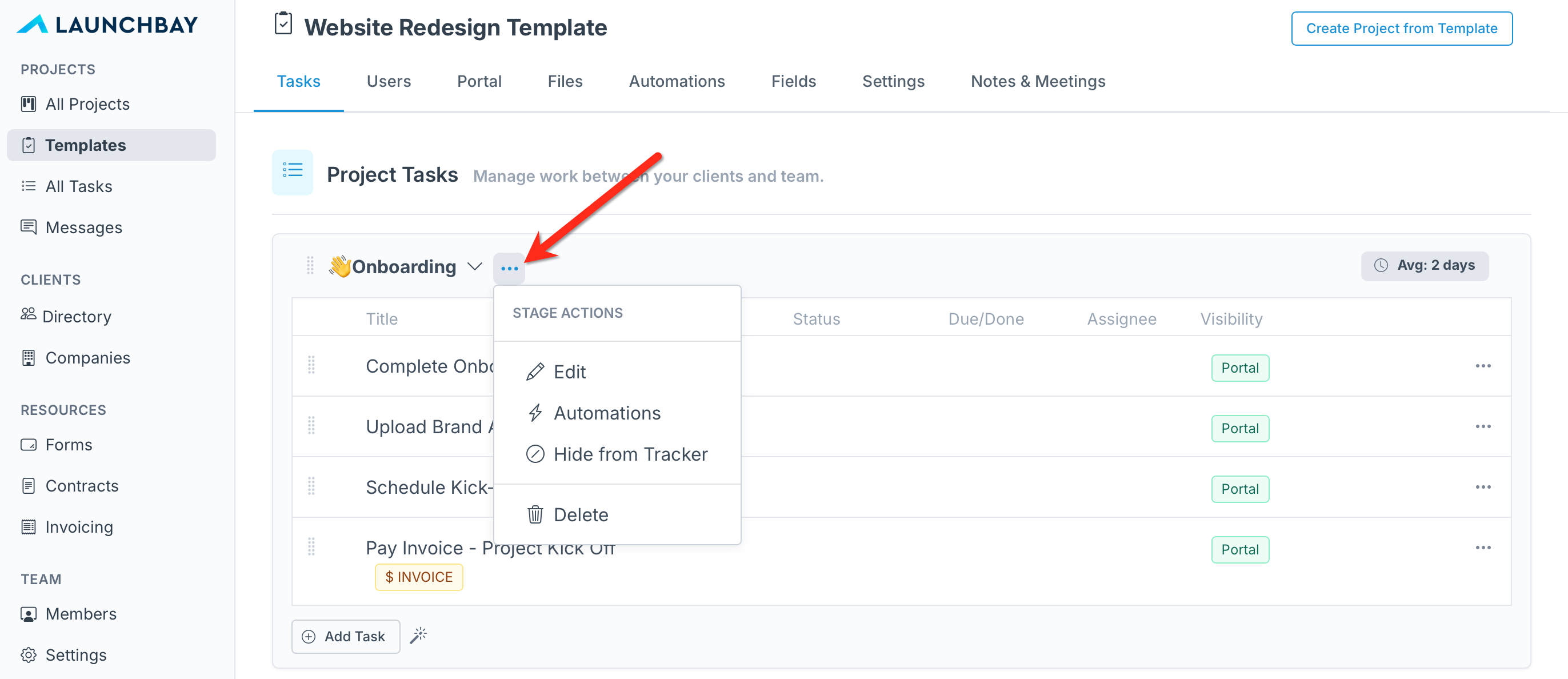
Task: Switch to the Automations tab
Action: 676,81
